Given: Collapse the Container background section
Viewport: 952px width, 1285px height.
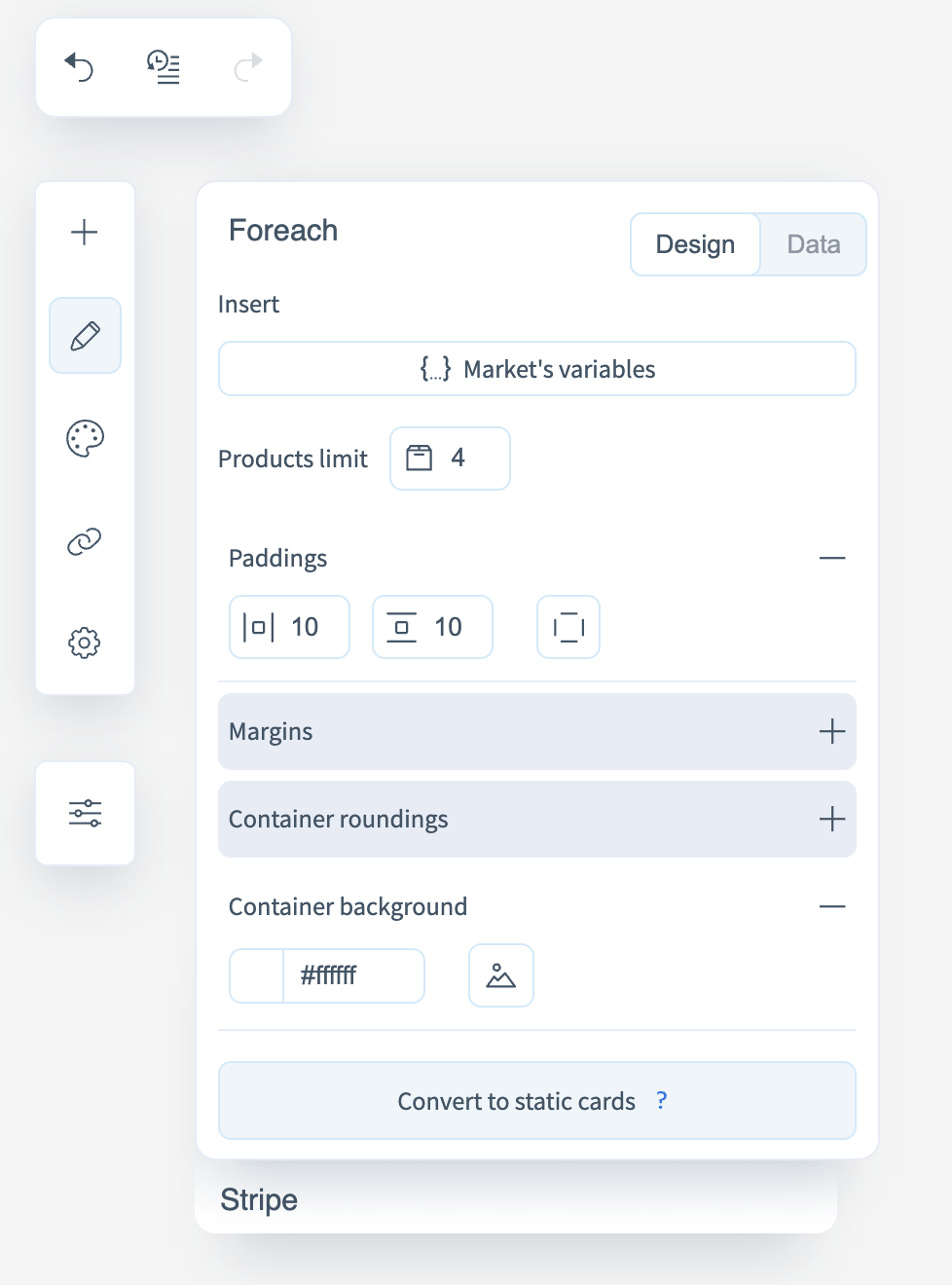Looking at the screenshot, I should pos(831,906).
